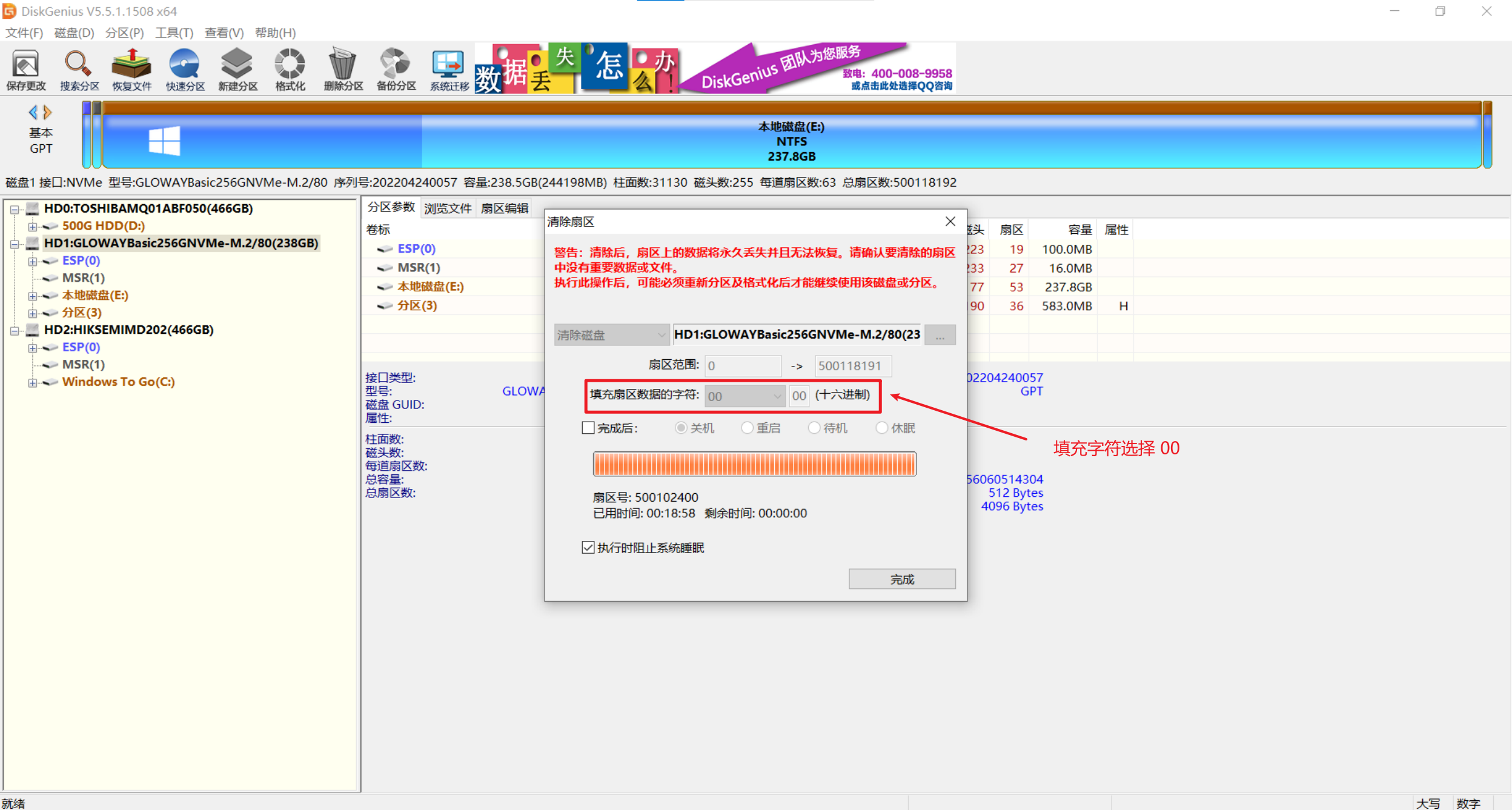Start 快速分区 quick partitioning
The image size is (1512, 810).
coord(184,68)
